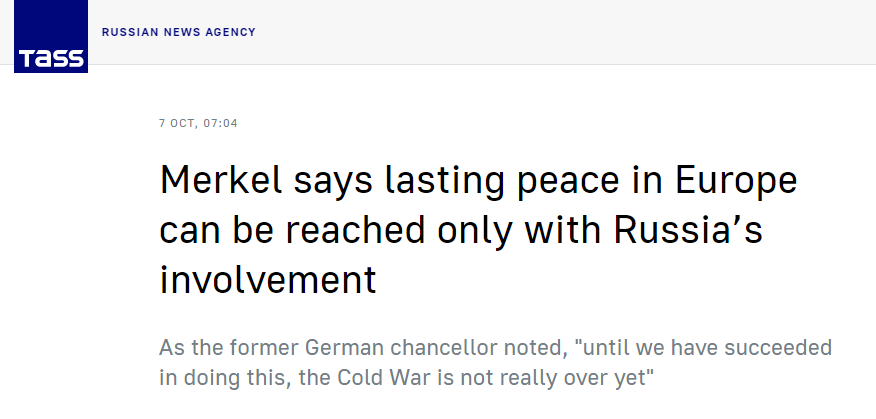Click the article subheading about former German chancellor

point(496,364)
